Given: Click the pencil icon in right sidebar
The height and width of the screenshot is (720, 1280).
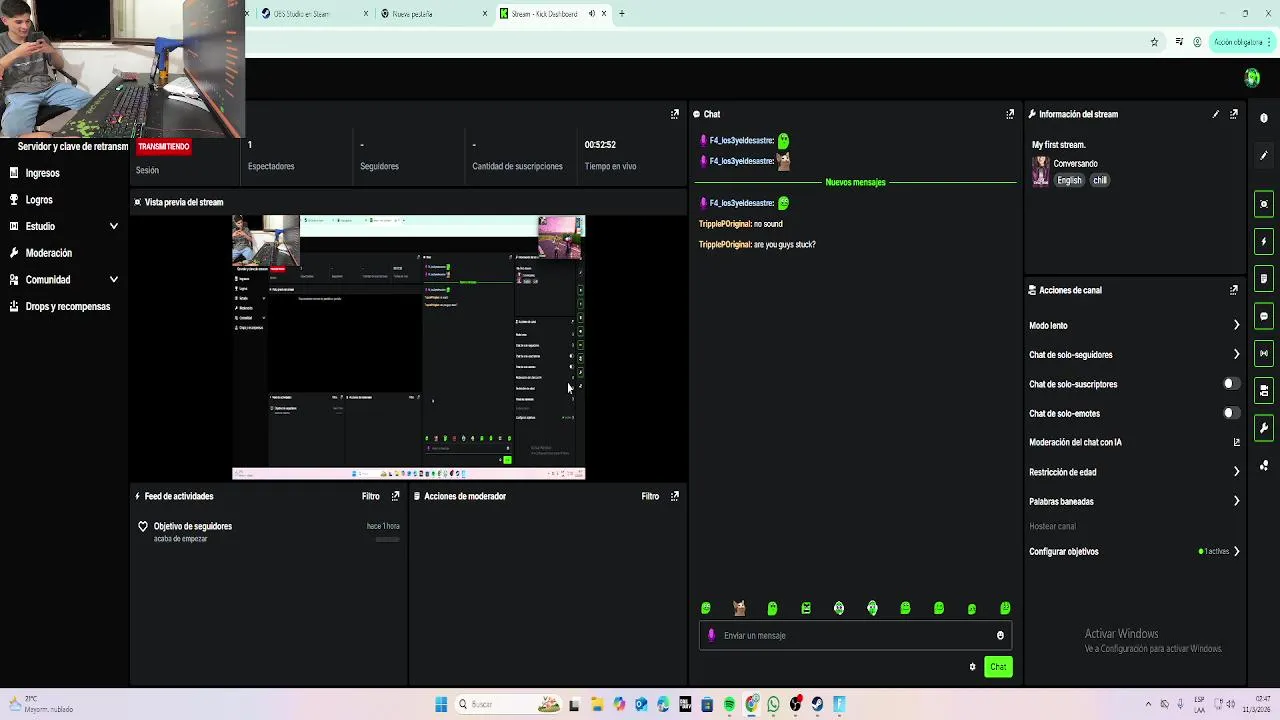Looking at the screenshot, I should pos(1264,156).
